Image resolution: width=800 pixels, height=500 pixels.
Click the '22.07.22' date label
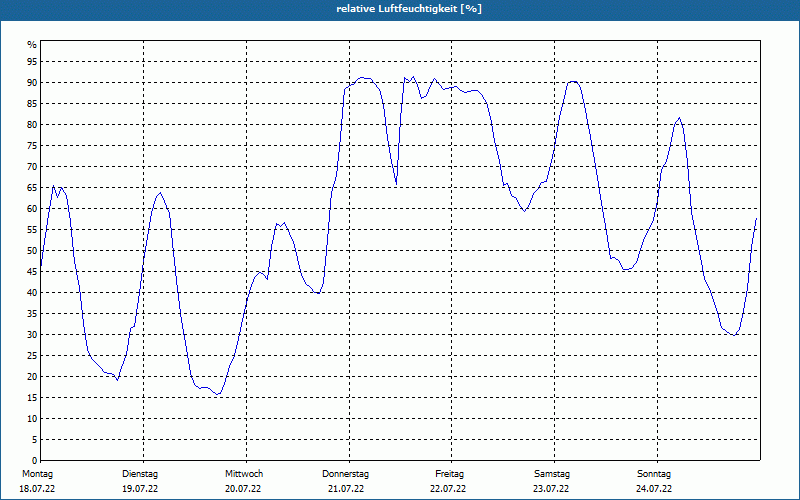[x=448, y=489]
